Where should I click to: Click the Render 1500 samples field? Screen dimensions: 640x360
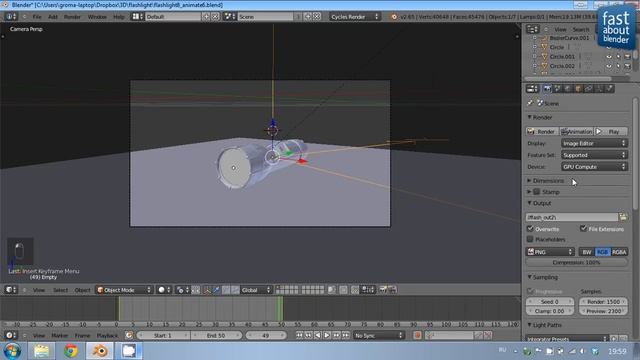point(603,302)
